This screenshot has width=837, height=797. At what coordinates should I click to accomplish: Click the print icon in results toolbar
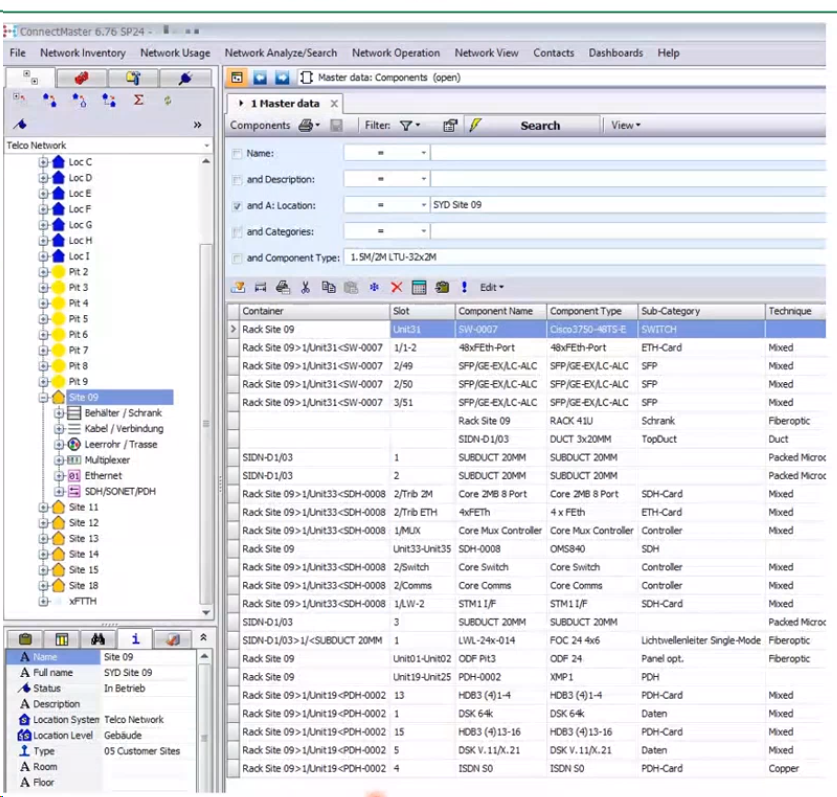pos(283,287)
